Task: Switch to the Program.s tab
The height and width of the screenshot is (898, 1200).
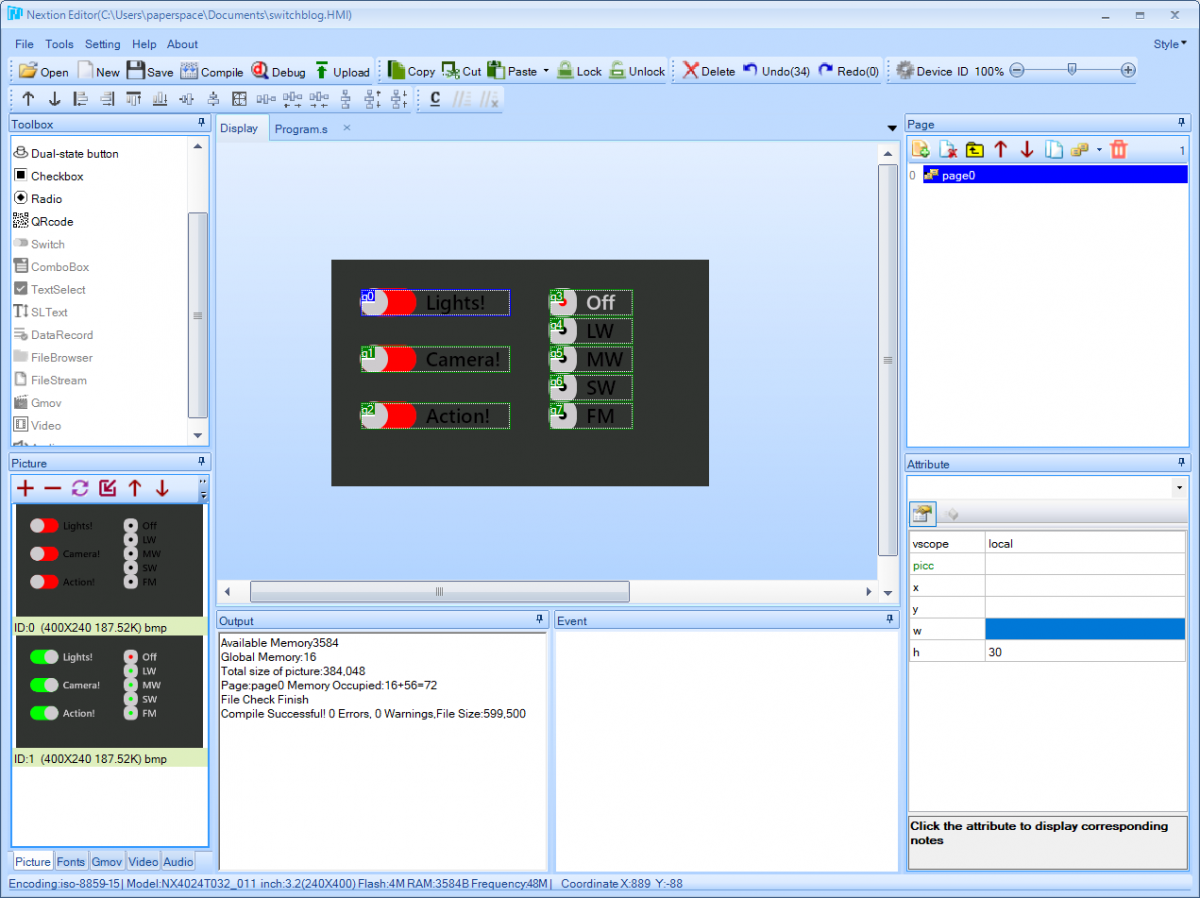Action: click(301, 128)
